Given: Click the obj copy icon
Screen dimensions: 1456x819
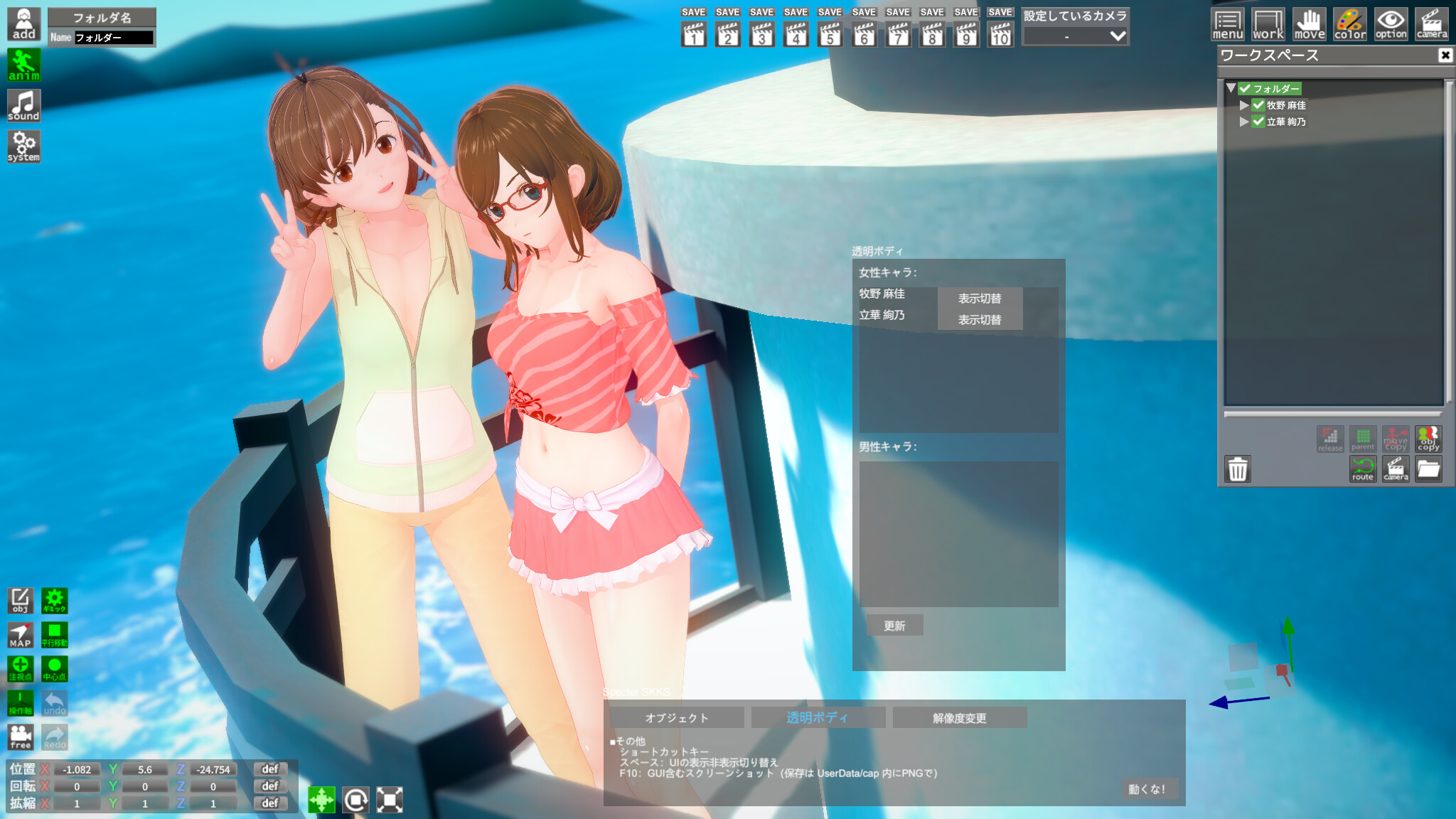Looking at the screenshot, I should [x=1428, y=439].
